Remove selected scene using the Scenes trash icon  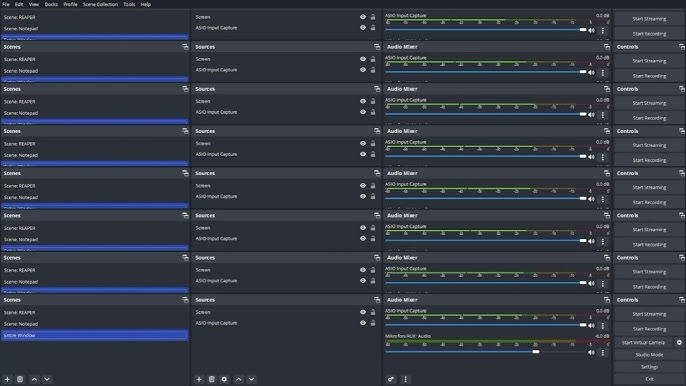coord(20,379)
